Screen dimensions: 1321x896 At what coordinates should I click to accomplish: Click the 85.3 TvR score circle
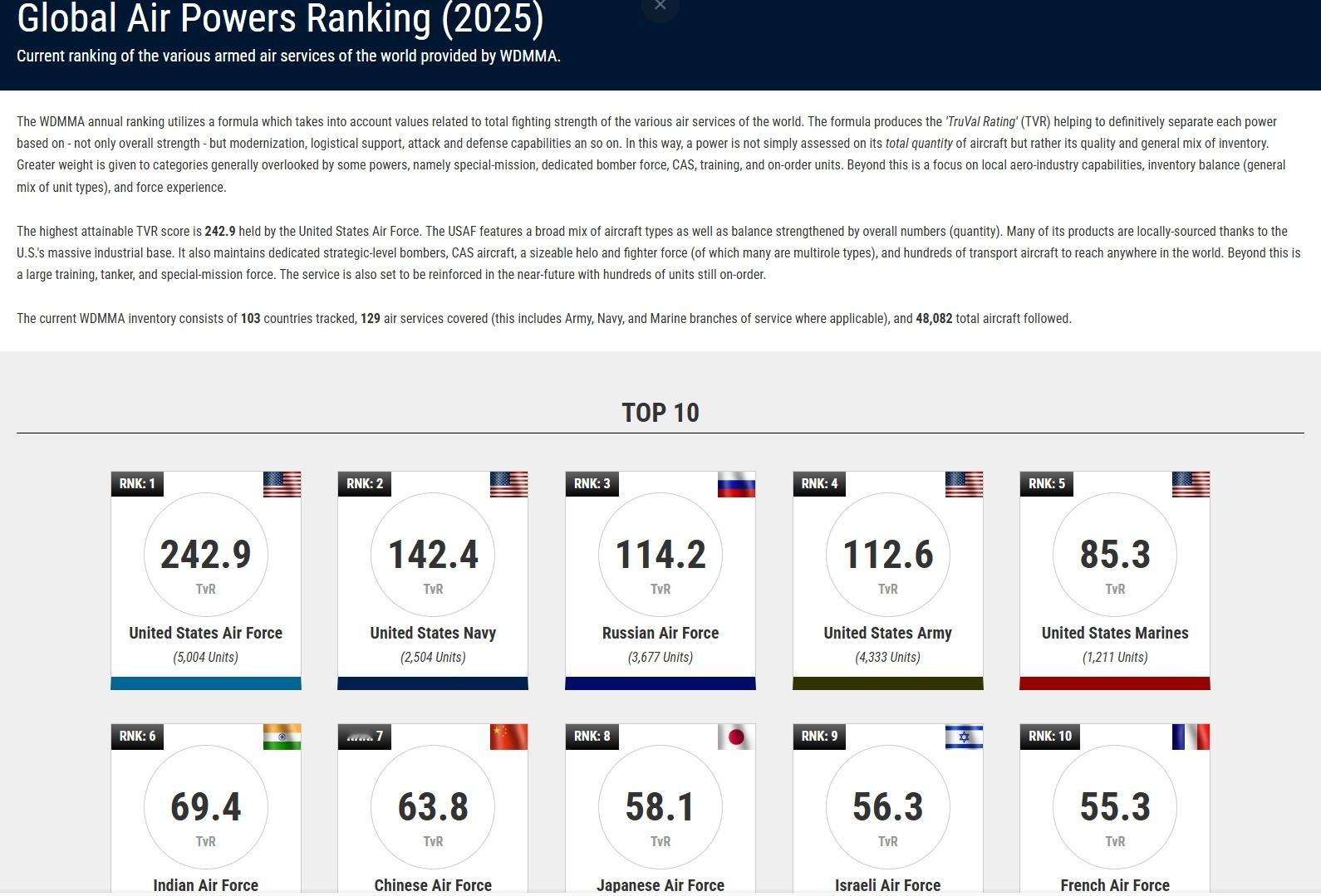(x=1115, y=555)
